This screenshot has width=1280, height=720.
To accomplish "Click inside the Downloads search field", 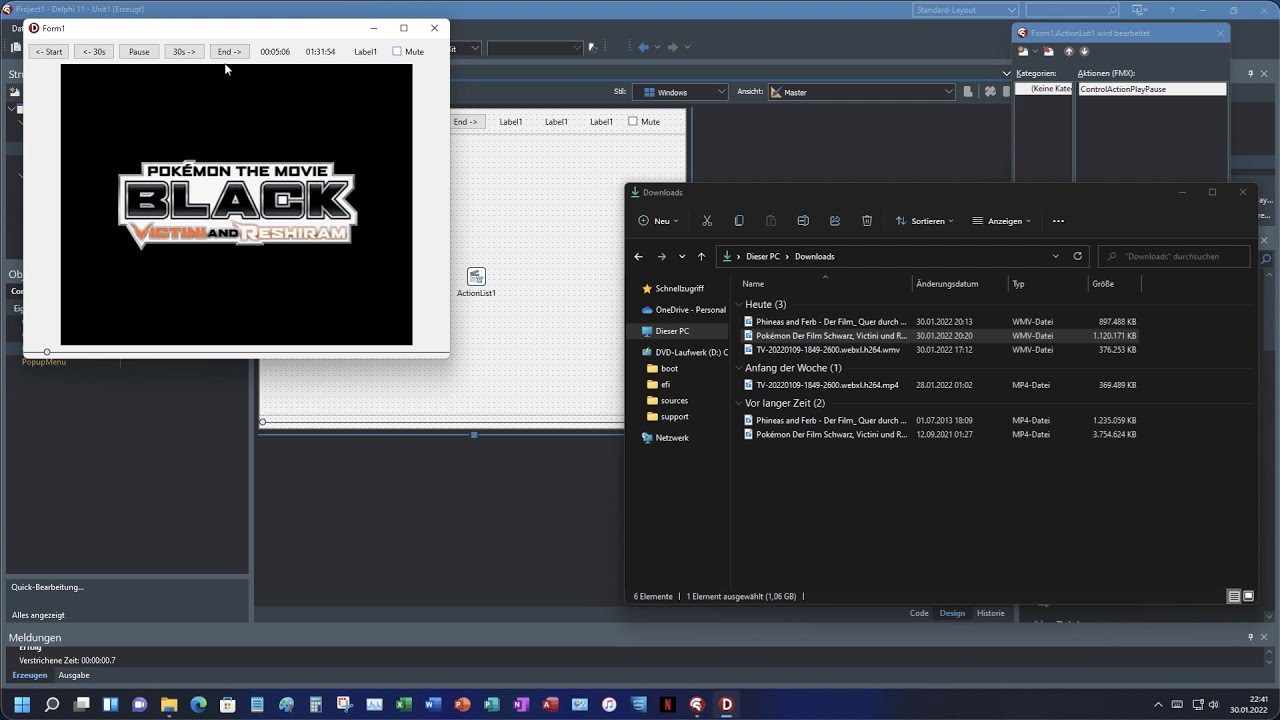I will [x=1174, y=256].
